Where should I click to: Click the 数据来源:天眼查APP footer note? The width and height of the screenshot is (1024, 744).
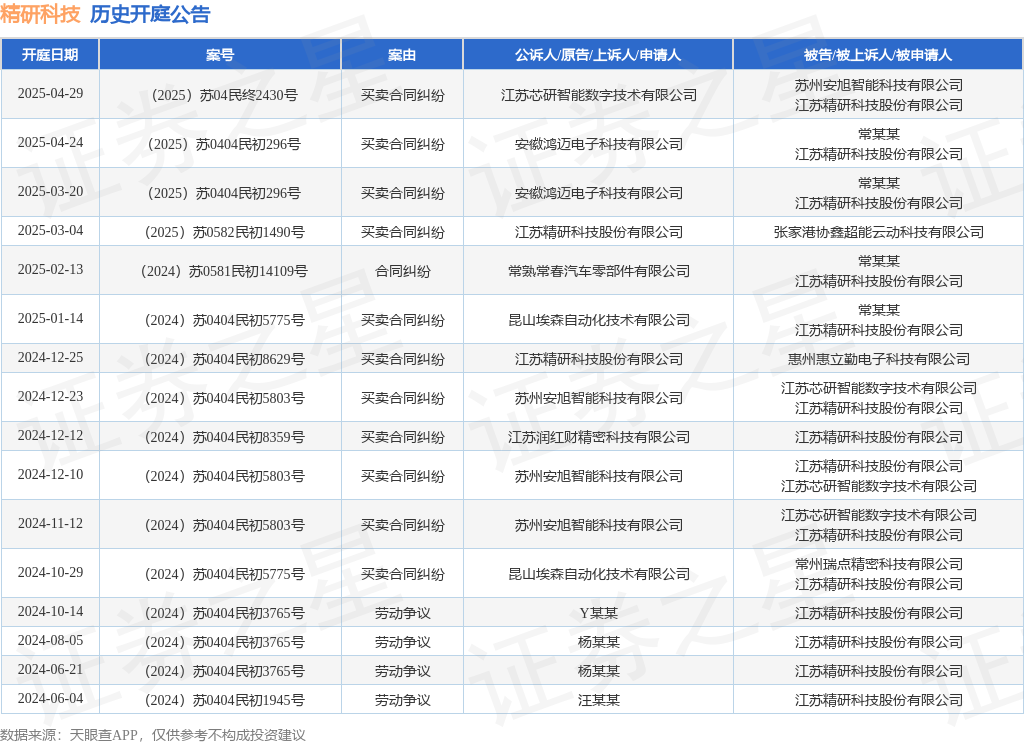pos(153,735)
